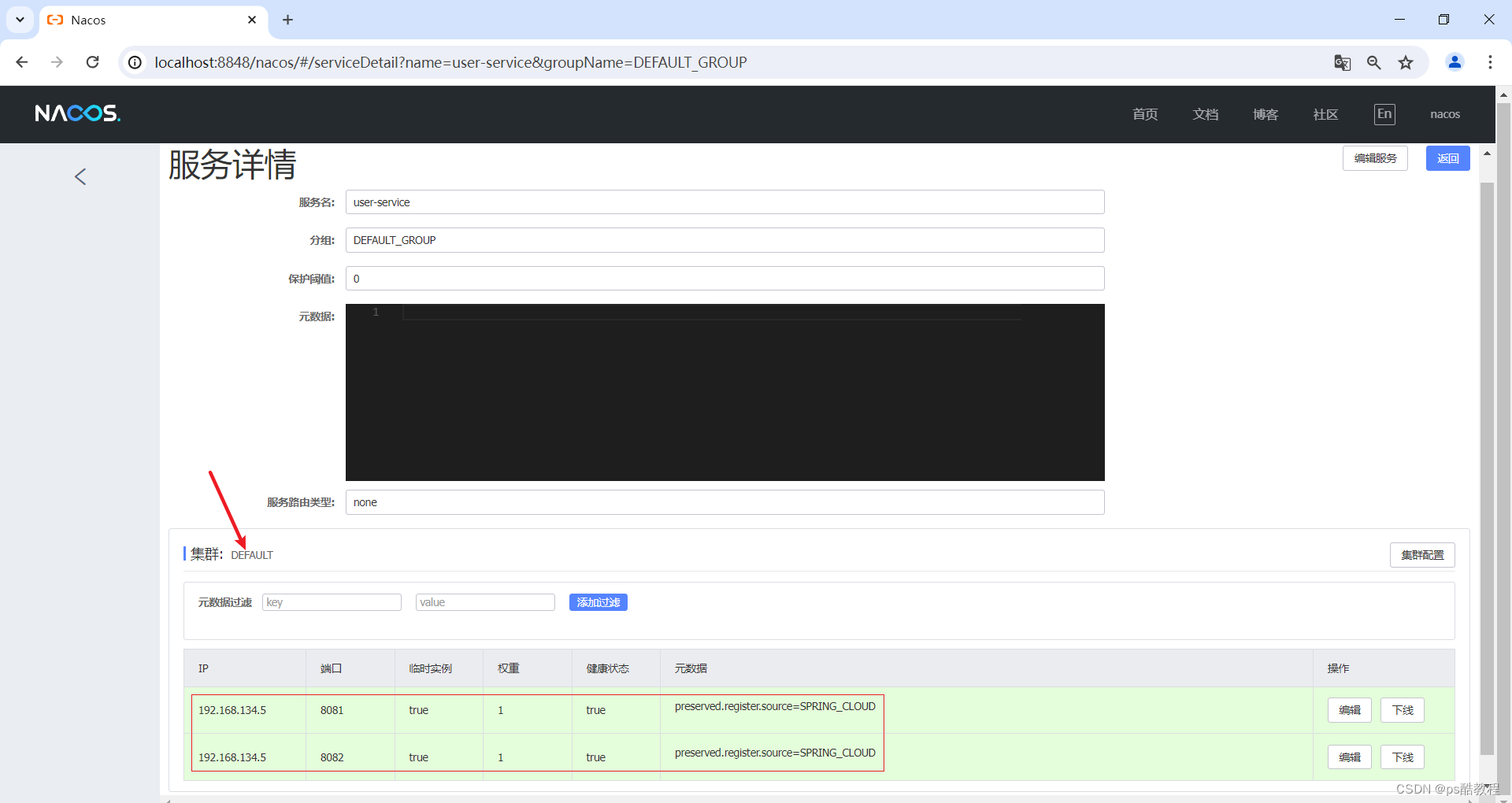Focus the 保护阈值 field

(724, 279)
